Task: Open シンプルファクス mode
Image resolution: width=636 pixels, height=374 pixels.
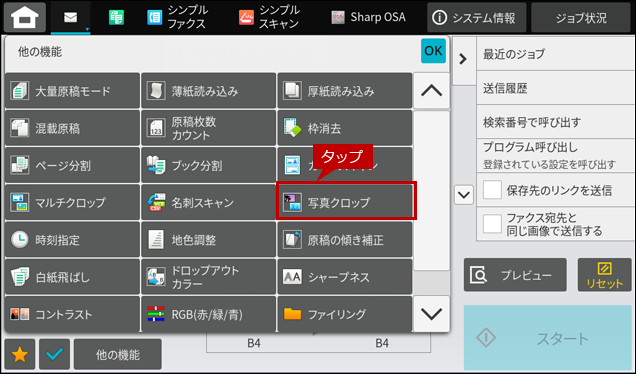Action: 178,17
